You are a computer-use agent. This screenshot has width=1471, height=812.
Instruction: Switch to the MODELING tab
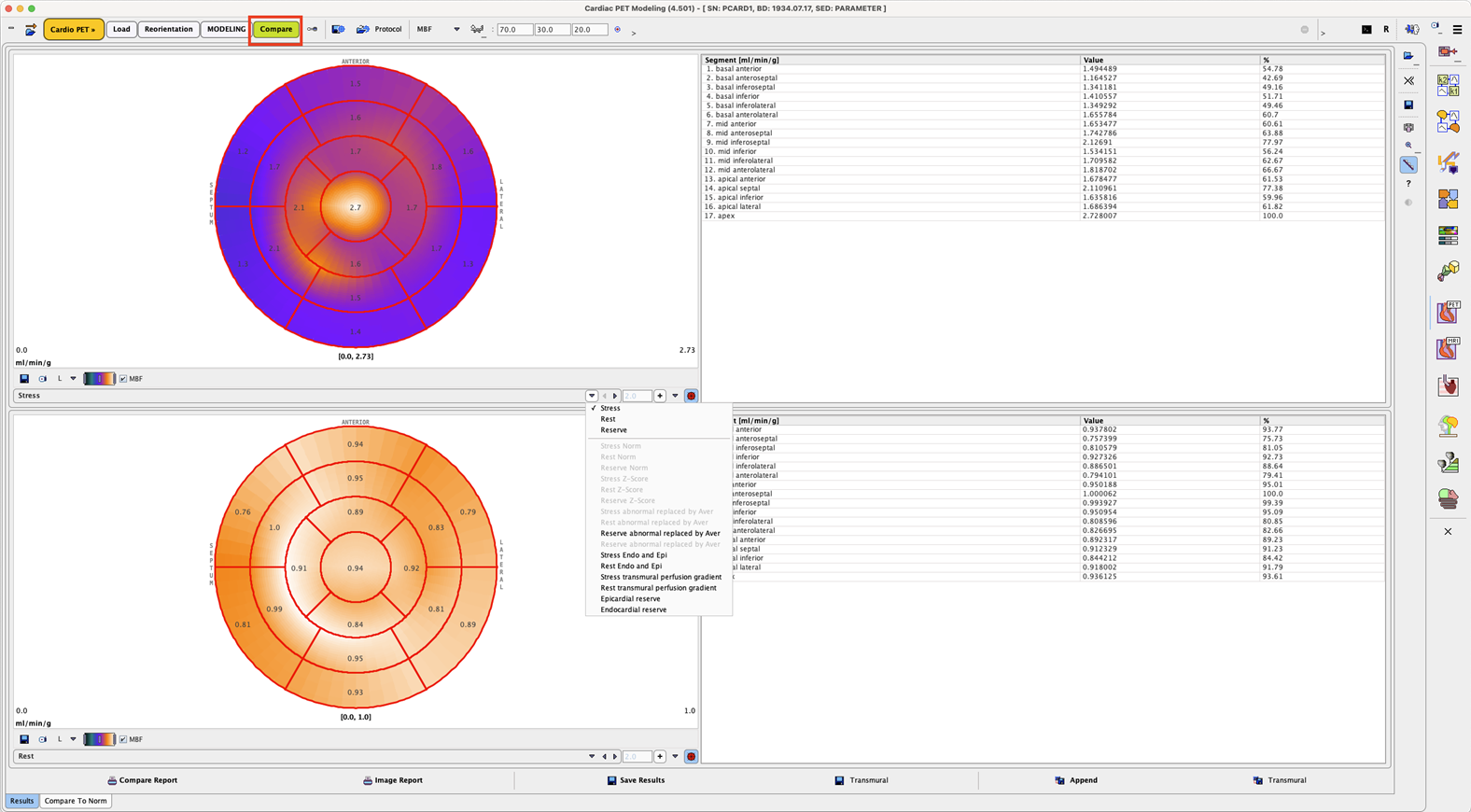(226, 30)
